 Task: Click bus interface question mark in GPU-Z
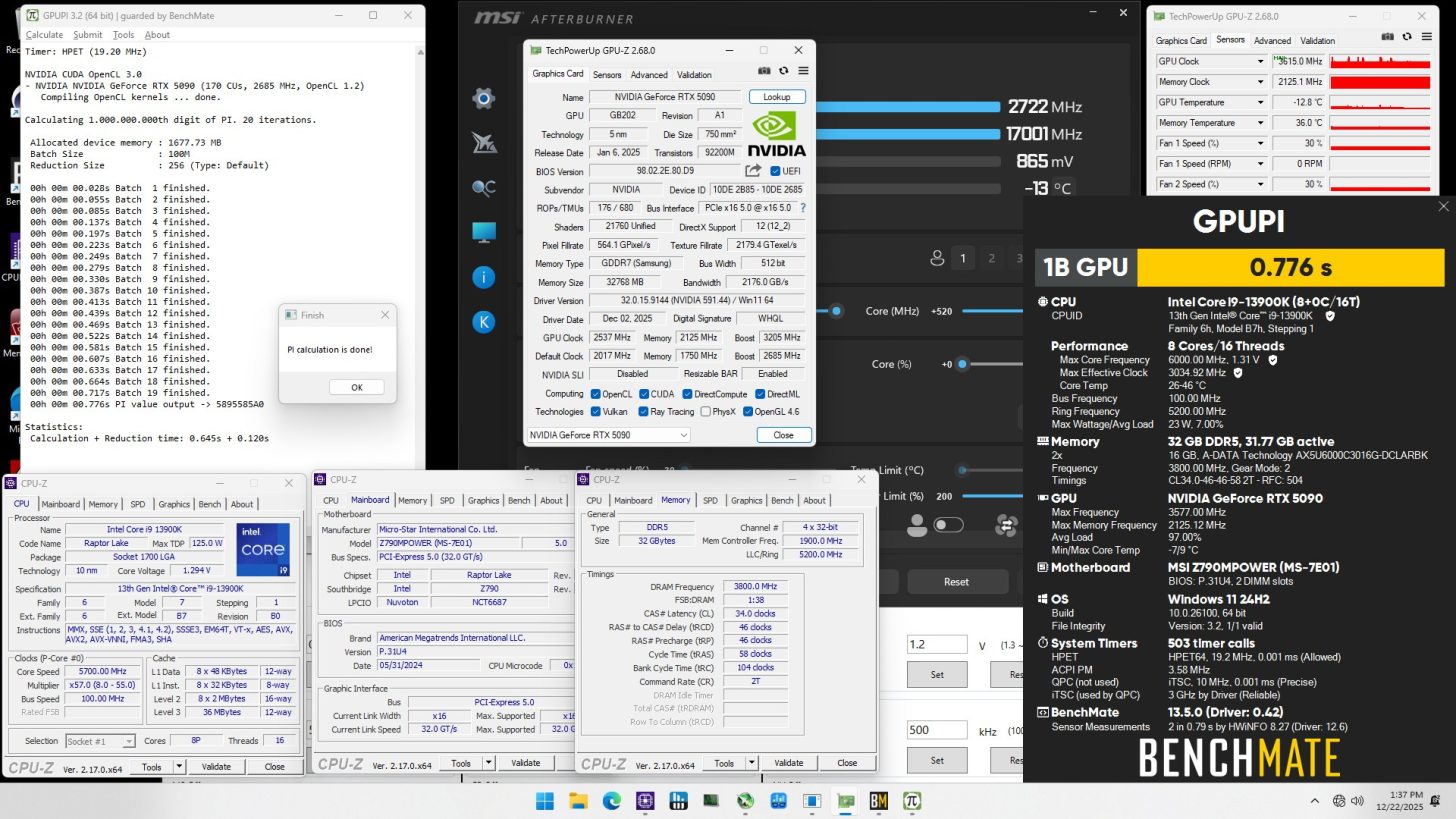(802, 208)
